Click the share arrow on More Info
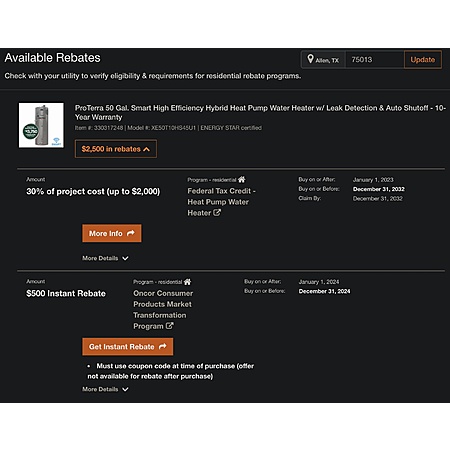This screenshot has height=450, width=450. (131, 233)
